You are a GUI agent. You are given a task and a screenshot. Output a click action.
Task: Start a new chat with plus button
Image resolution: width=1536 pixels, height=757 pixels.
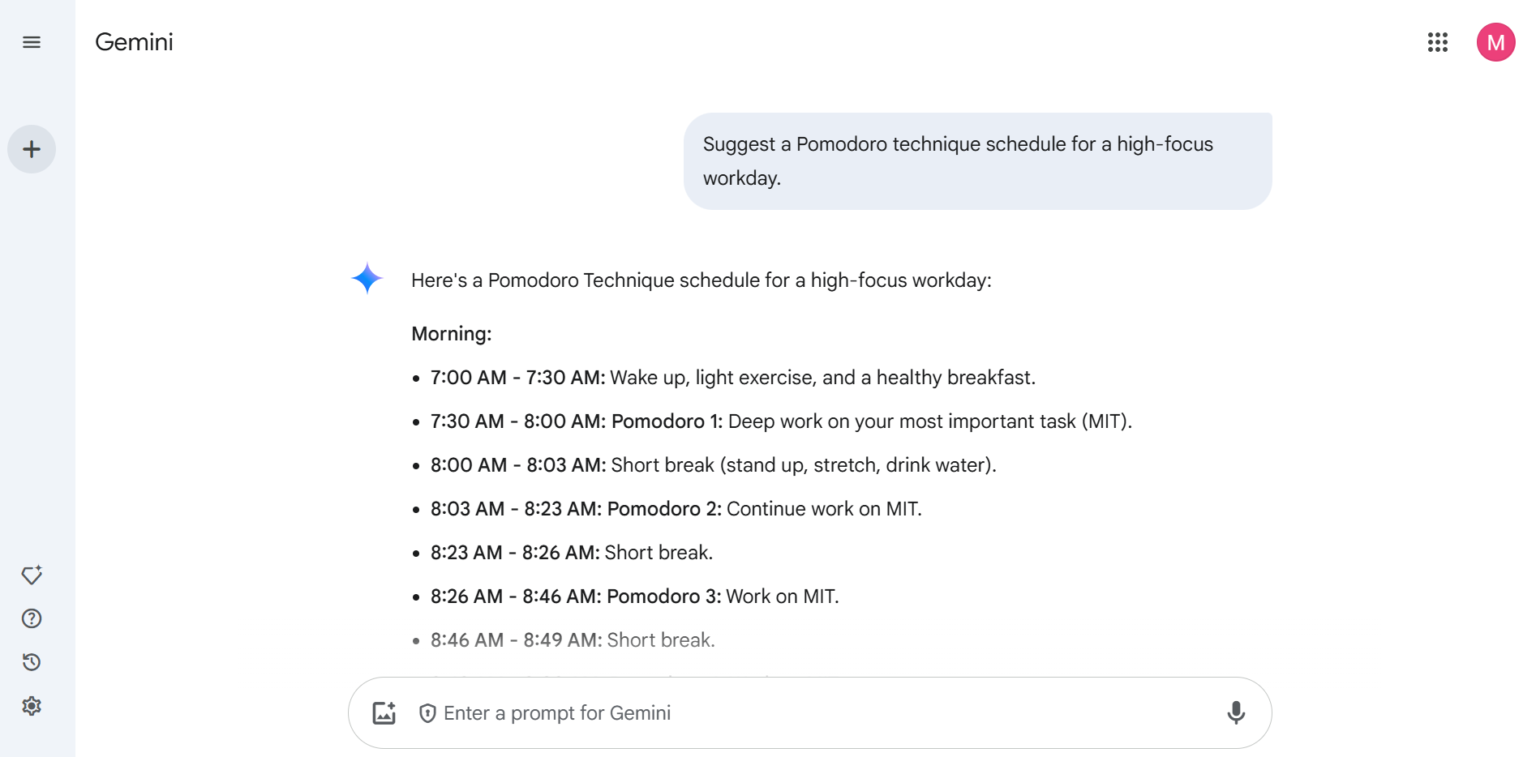tap(32, 150)
